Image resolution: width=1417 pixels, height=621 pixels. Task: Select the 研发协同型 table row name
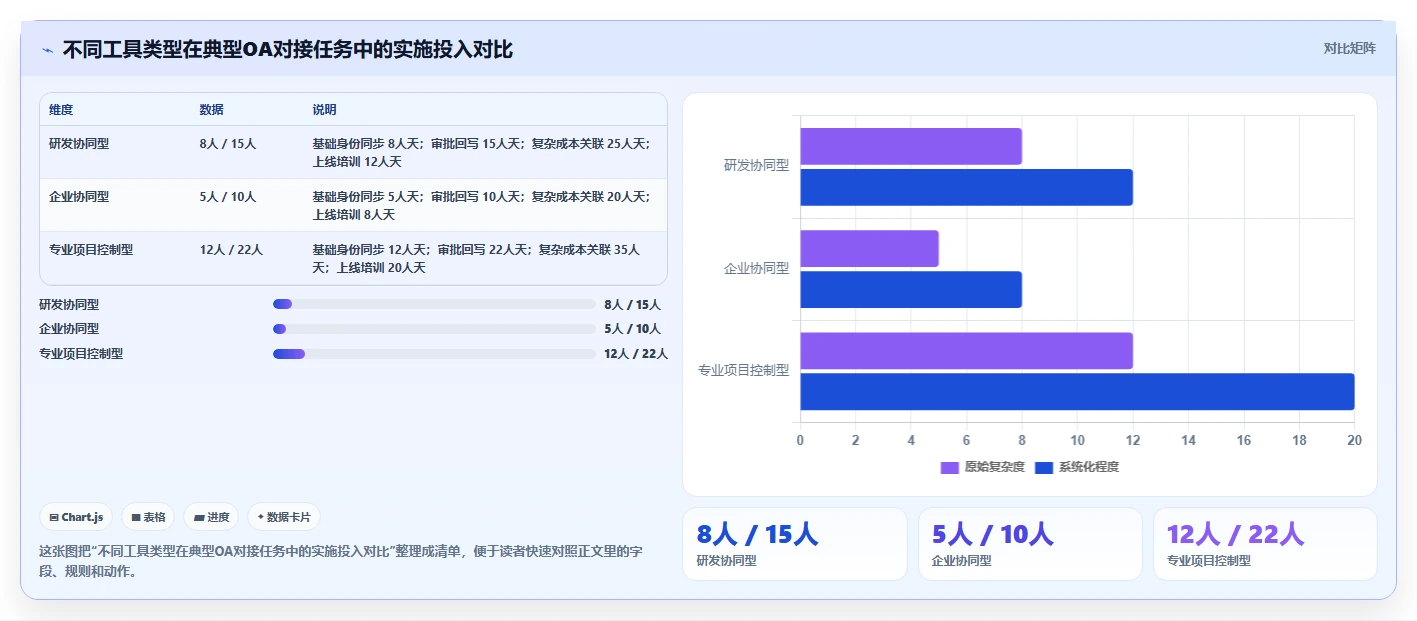79,144
